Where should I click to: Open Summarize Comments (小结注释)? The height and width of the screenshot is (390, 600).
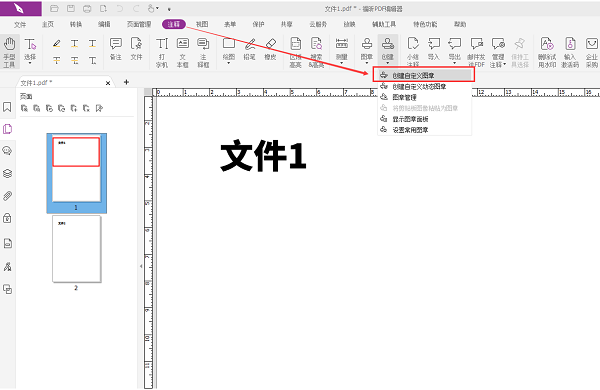coord(413,52)
